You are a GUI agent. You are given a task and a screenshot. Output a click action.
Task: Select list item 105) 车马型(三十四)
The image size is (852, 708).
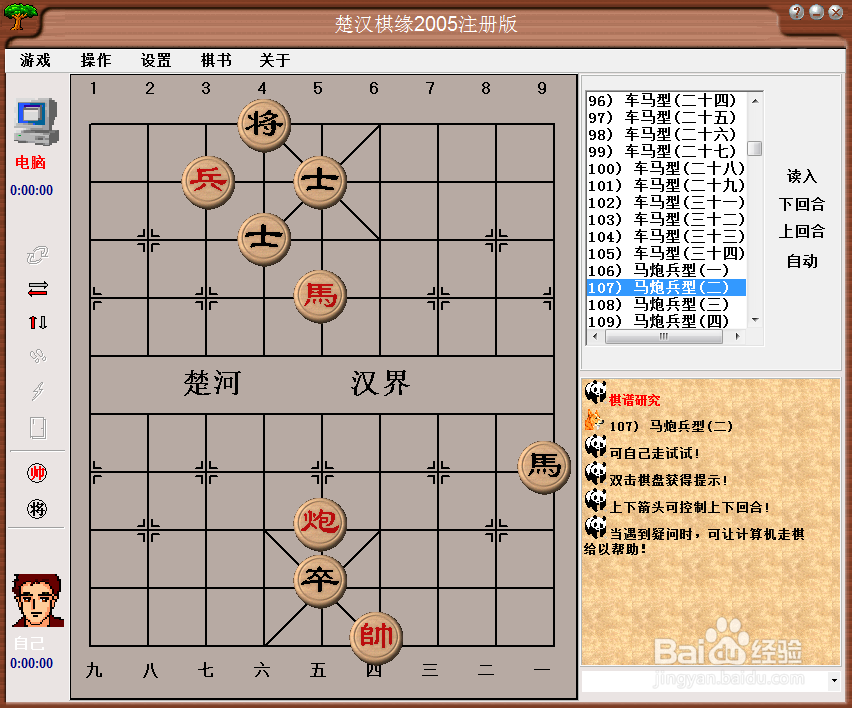pyautogui.click(x=666, y=254)
